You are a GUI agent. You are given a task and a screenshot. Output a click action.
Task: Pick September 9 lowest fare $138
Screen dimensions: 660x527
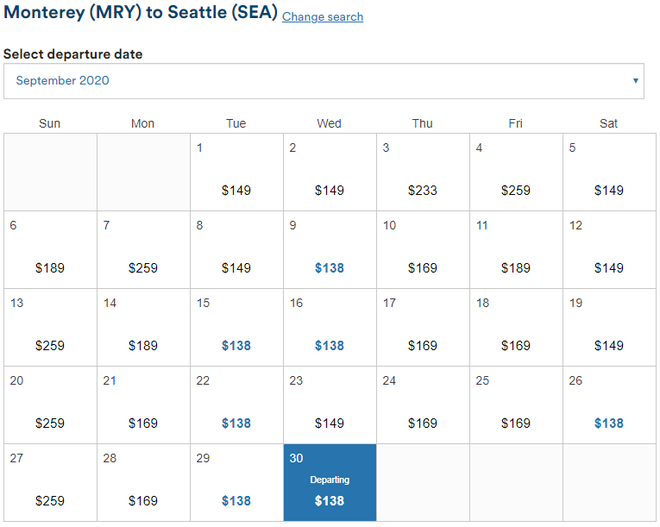pos(329,250)
